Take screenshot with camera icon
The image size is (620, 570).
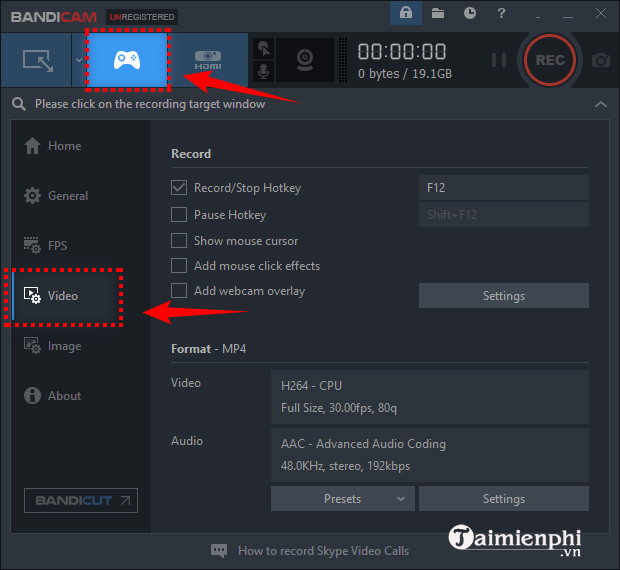coord(600,60)
